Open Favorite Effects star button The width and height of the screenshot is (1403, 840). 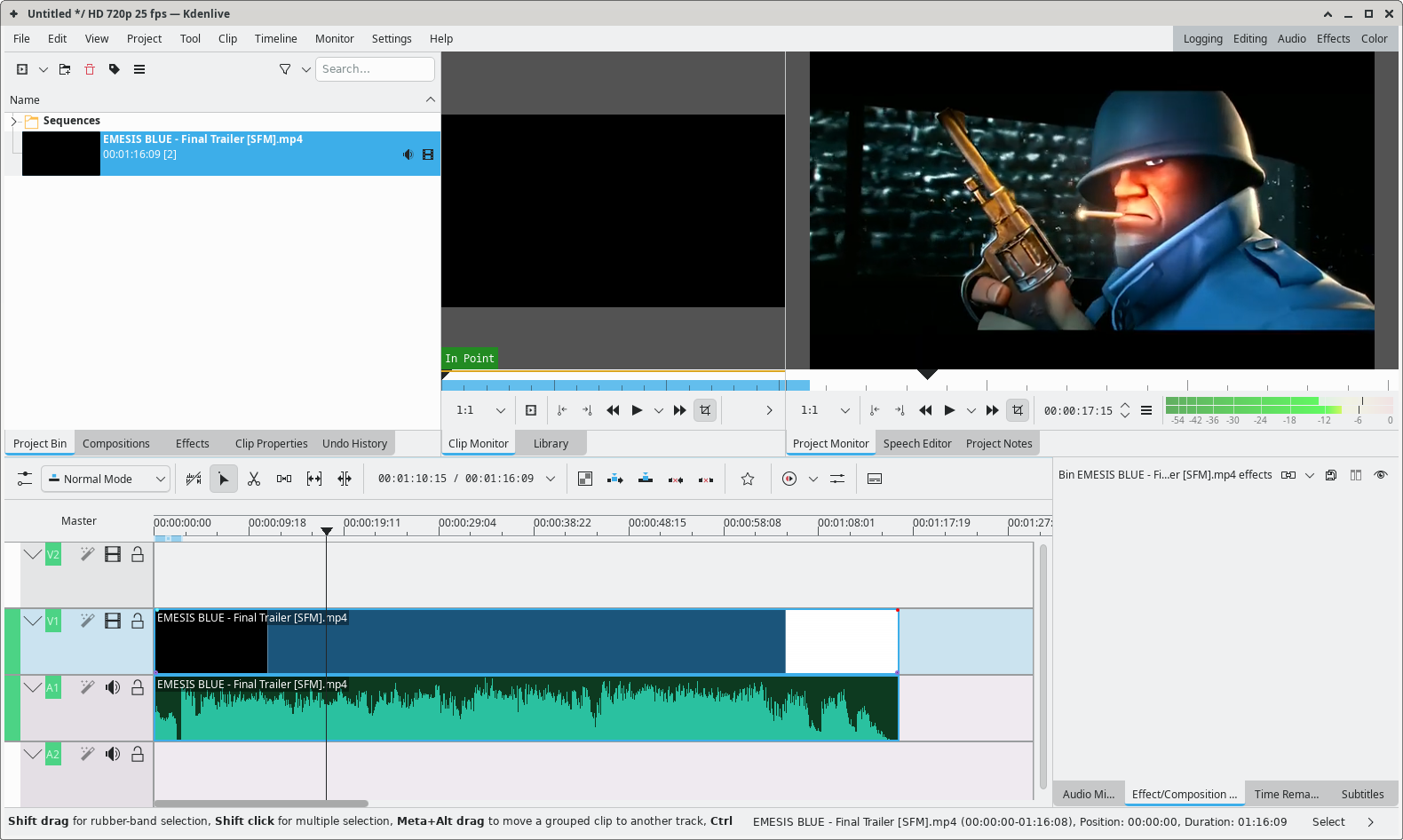pyautogui.click(x=748, y=479)
